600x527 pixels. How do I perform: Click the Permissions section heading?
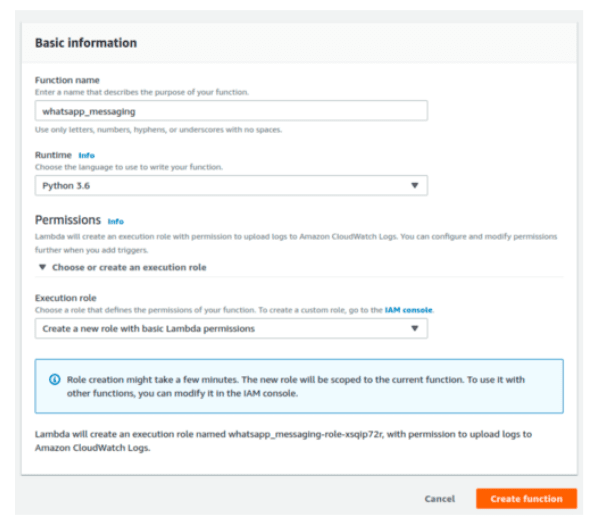(x=68, y=220)
